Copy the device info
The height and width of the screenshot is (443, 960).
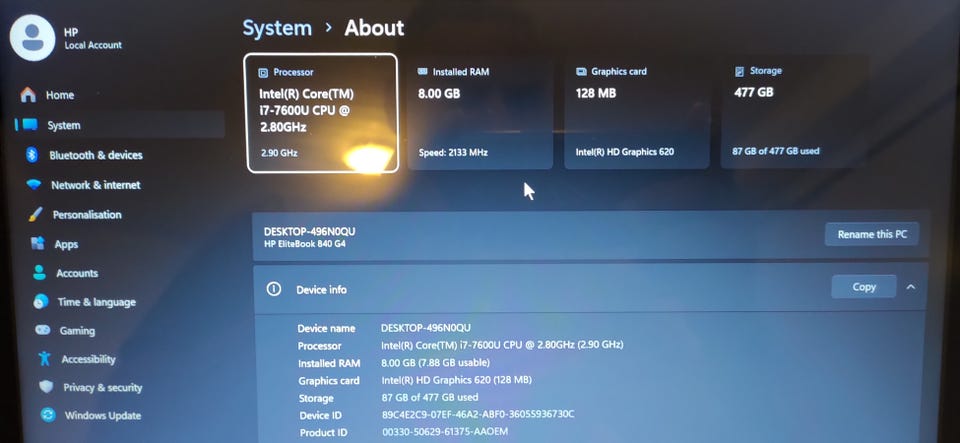[864, 287]
